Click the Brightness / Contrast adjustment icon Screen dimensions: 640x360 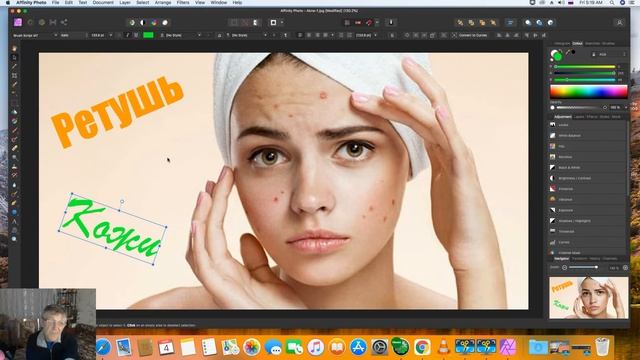point(553,178)
